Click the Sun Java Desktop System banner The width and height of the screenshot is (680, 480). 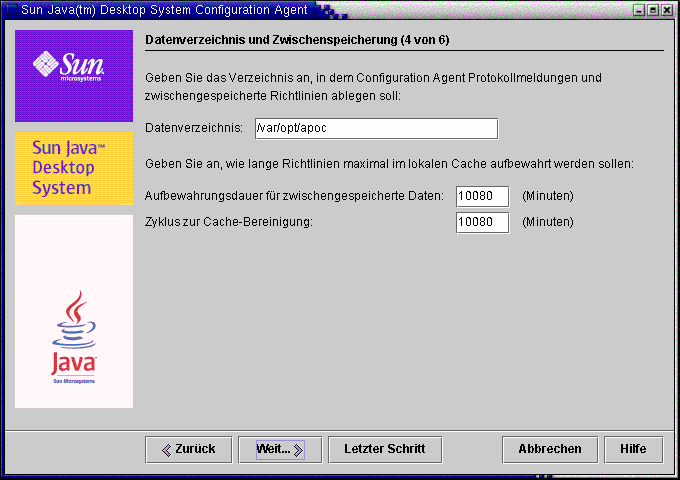(x=74, y=168)
